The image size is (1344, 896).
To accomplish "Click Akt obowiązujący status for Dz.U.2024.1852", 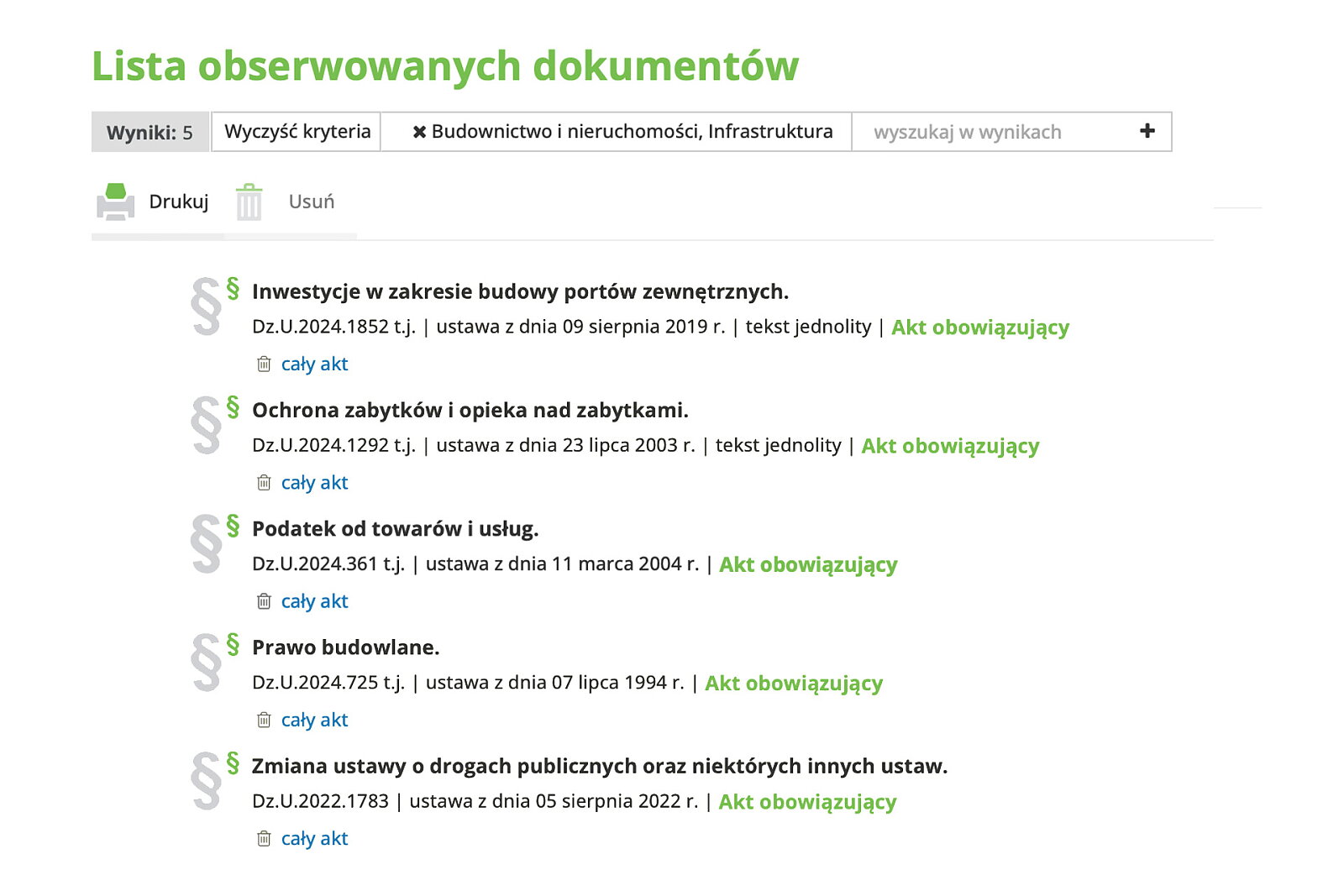I will pyautogui.click(x=980, y=327).
